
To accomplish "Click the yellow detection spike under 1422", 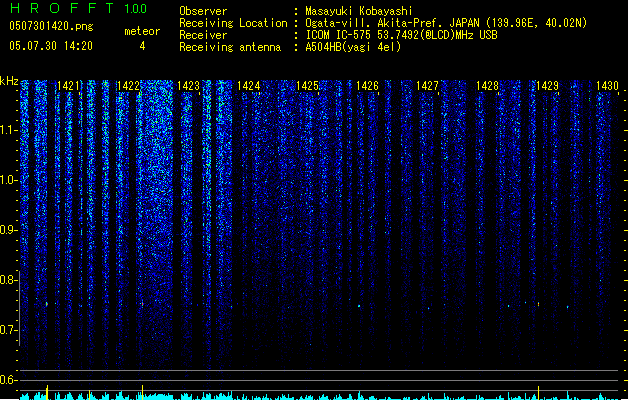I will pyautogui.click(x=142, y=392).
